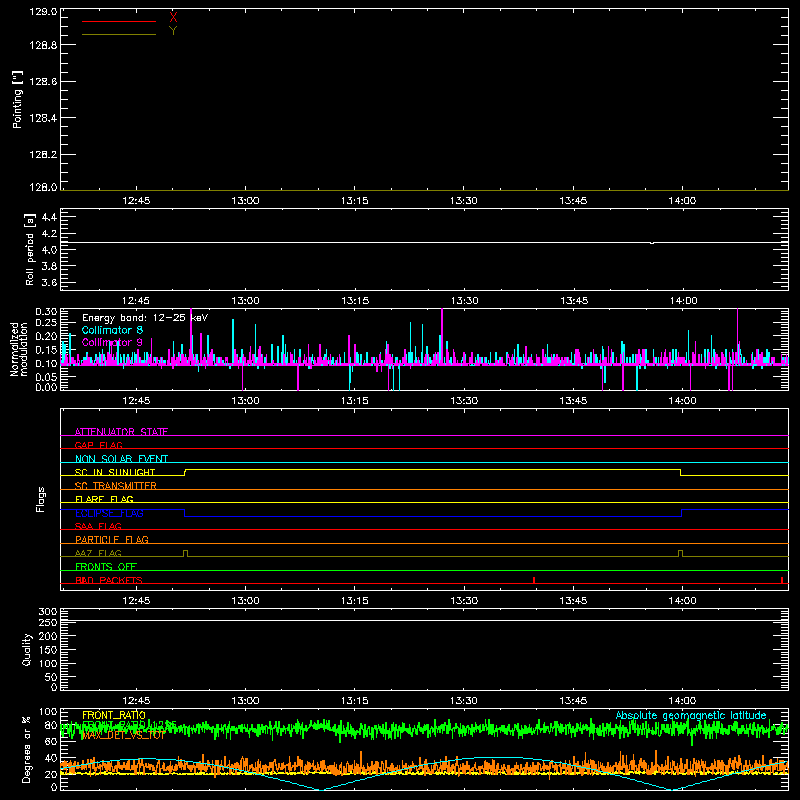Viewport: 800px width, 800px height.
Task: Click the red BAD_PACKETS label
Action: 109,580
